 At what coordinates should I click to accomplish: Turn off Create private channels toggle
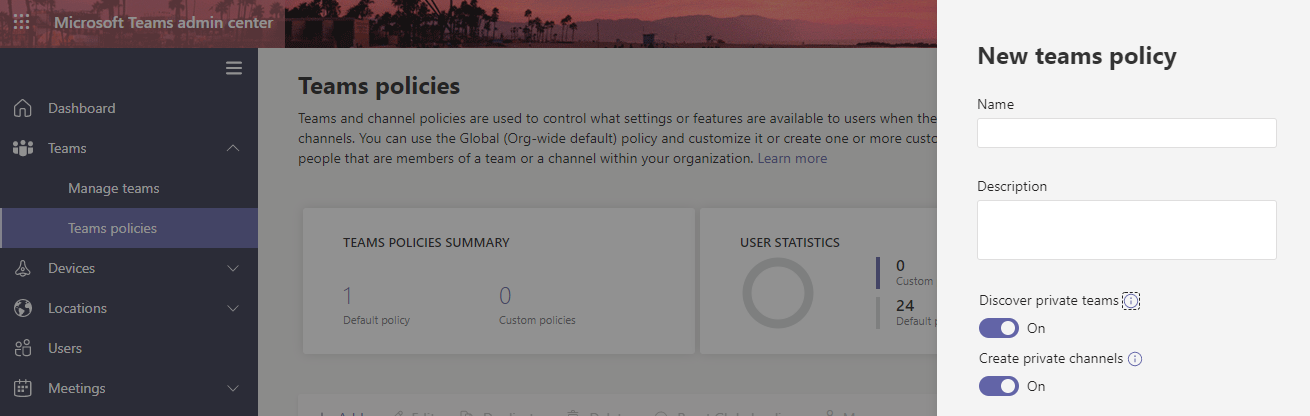pyautogui.click(x=999, y=386)
